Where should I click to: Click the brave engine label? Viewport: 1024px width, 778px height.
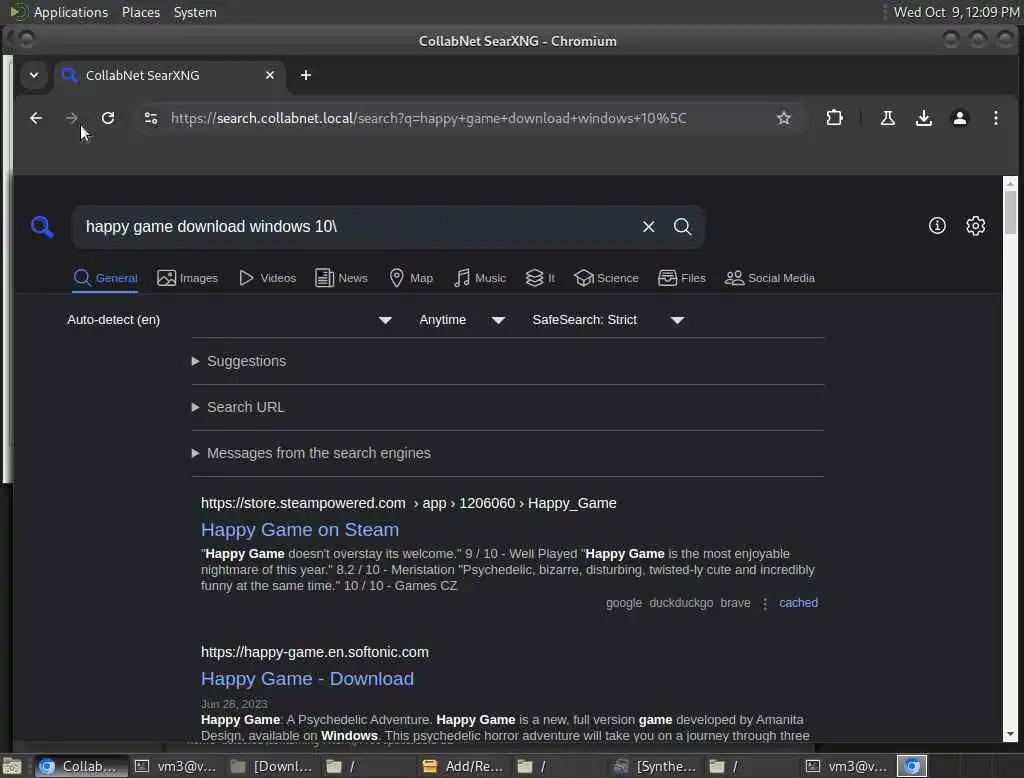tap(735, 603)
